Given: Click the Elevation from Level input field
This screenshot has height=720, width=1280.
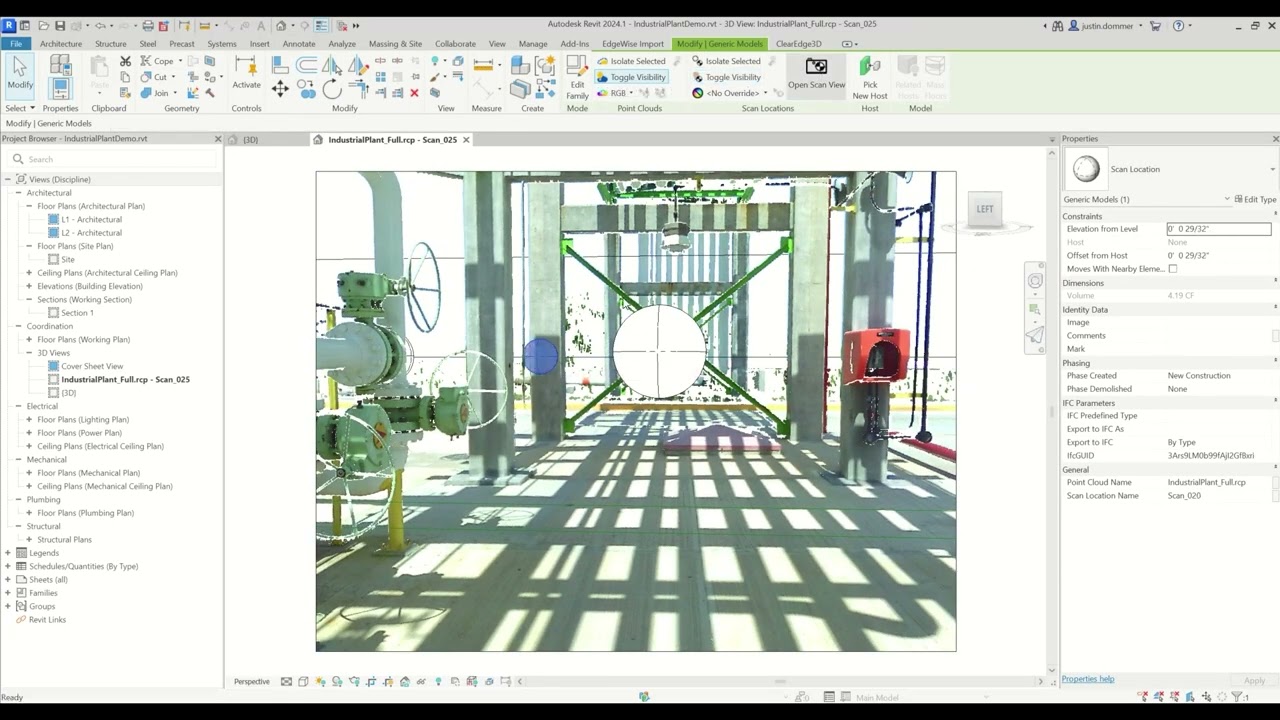Looking at the screenshot, I should 1219,229.
